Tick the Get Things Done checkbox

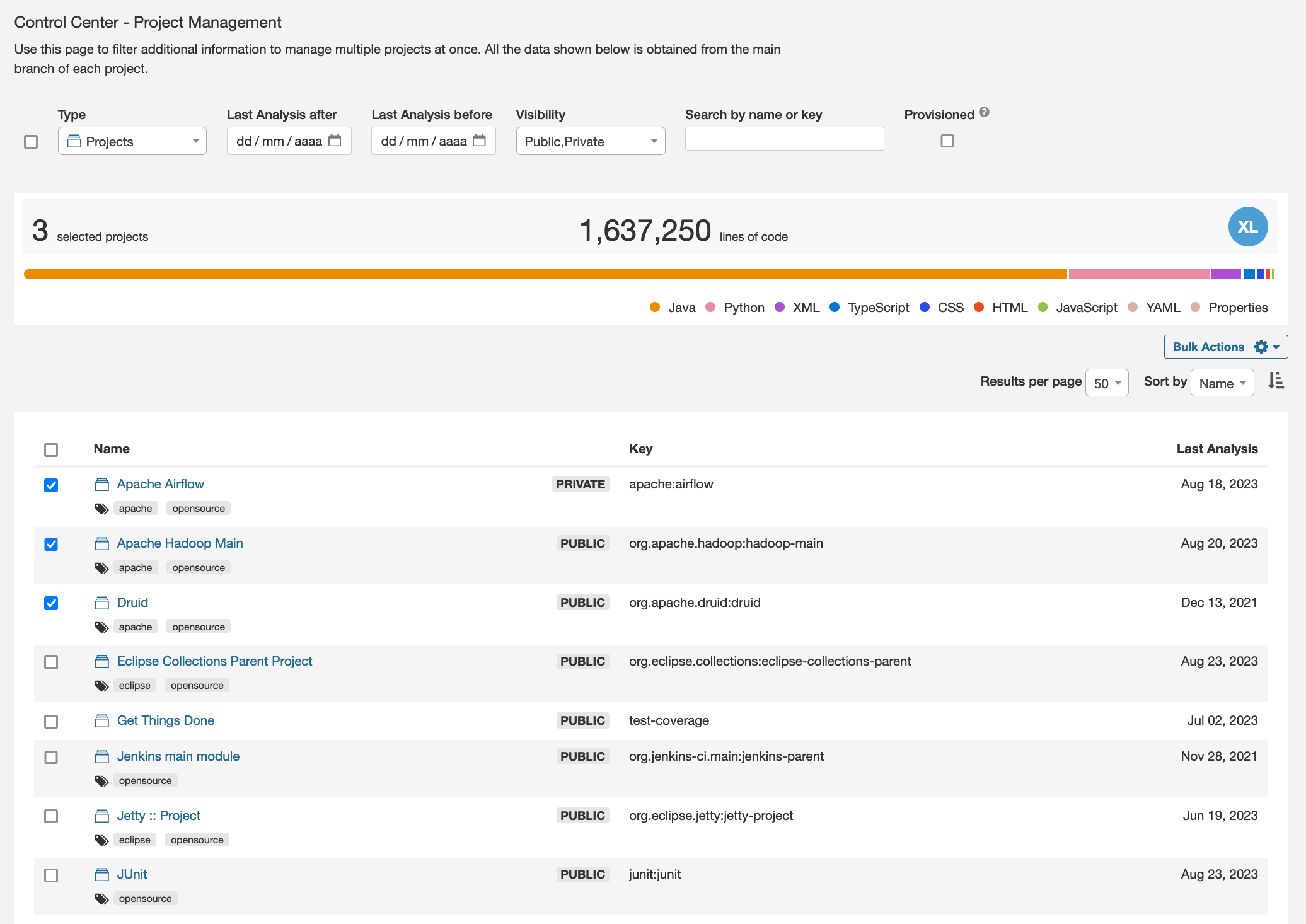tap(51, 721)
